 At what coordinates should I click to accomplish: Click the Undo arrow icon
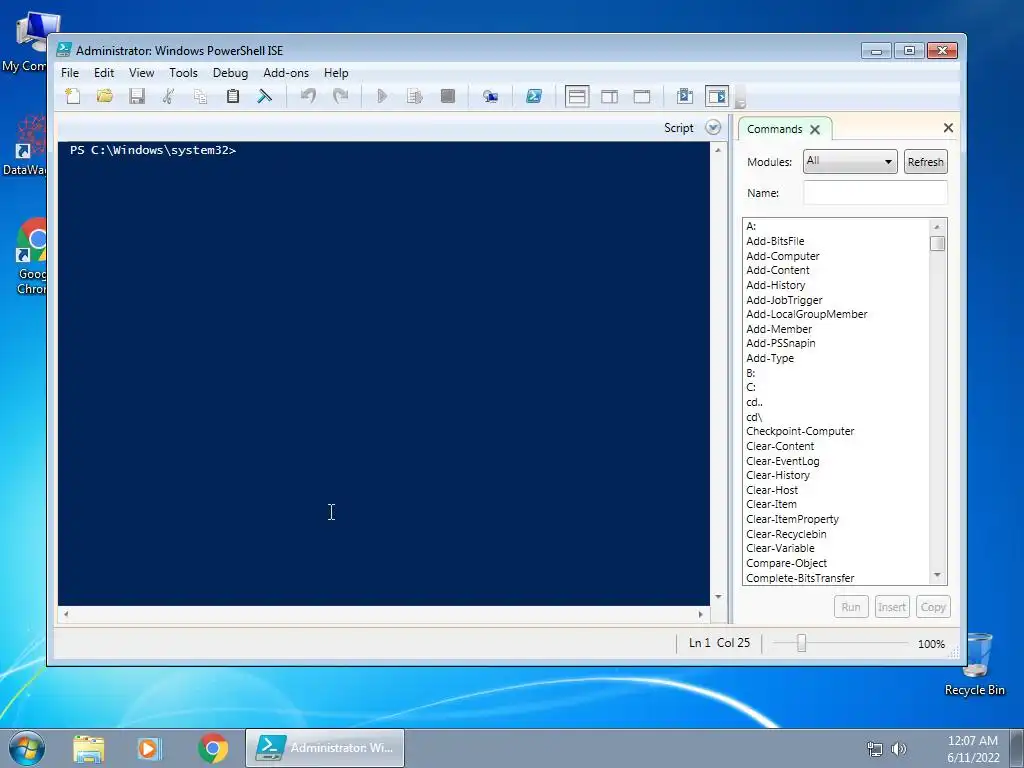click(x=308, y=97)
